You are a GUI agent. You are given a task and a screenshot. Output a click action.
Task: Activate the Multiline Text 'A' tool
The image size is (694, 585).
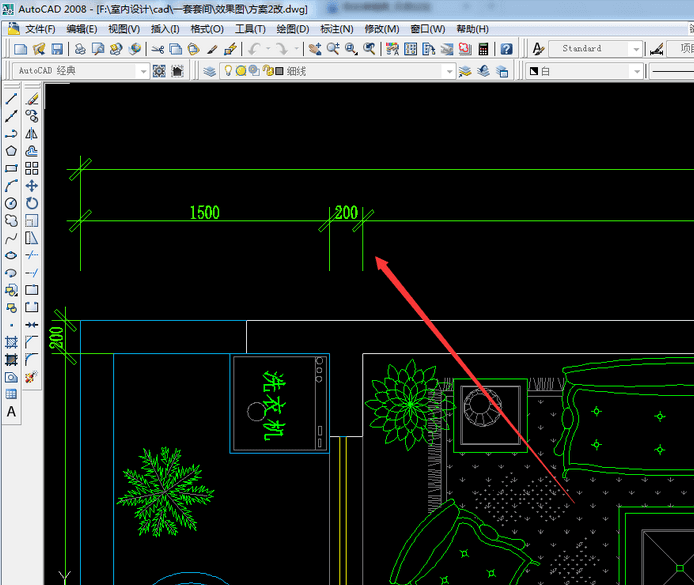11,411
